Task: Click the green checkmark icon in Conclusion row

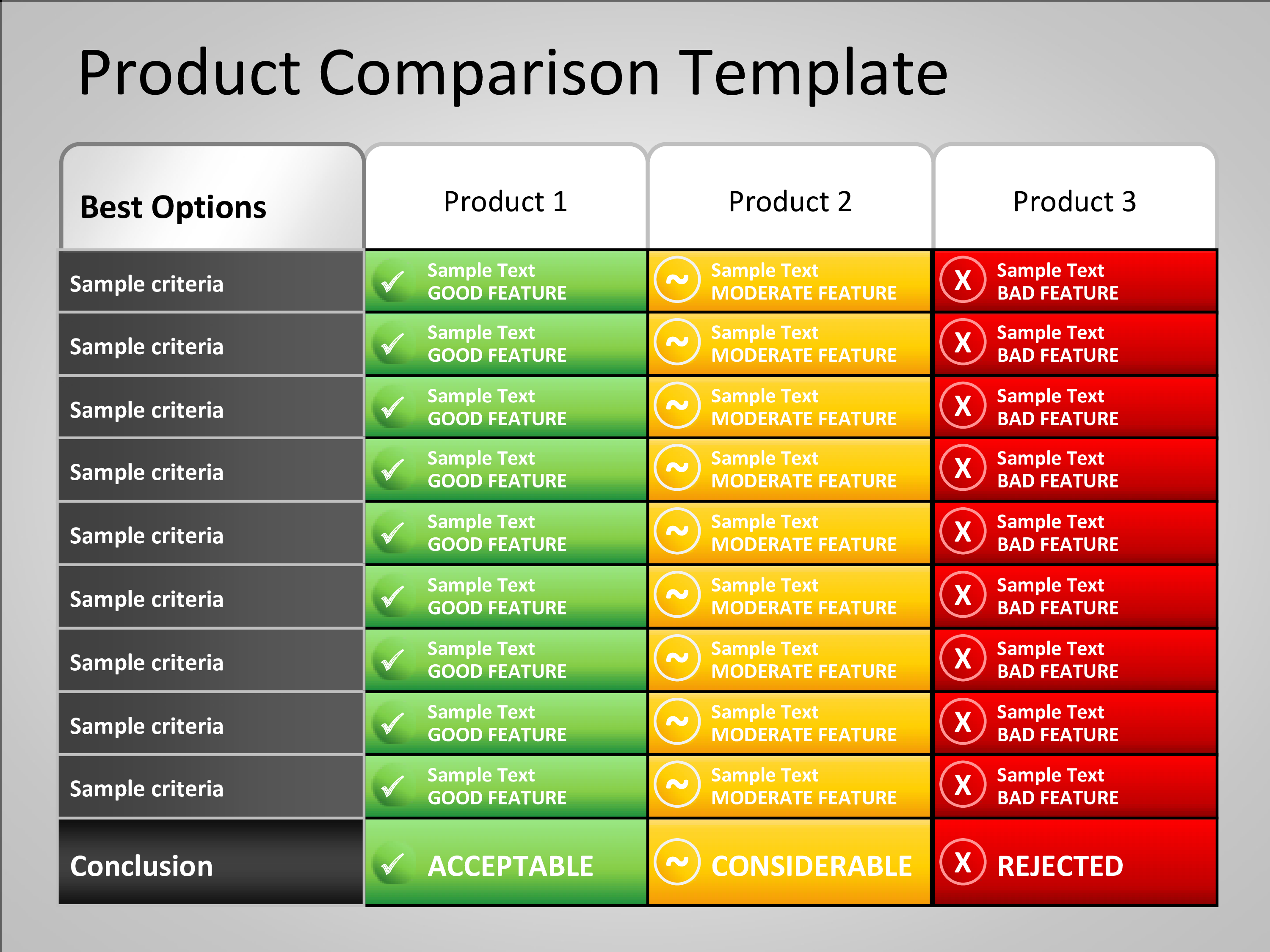Action: (x=392, y=864)
